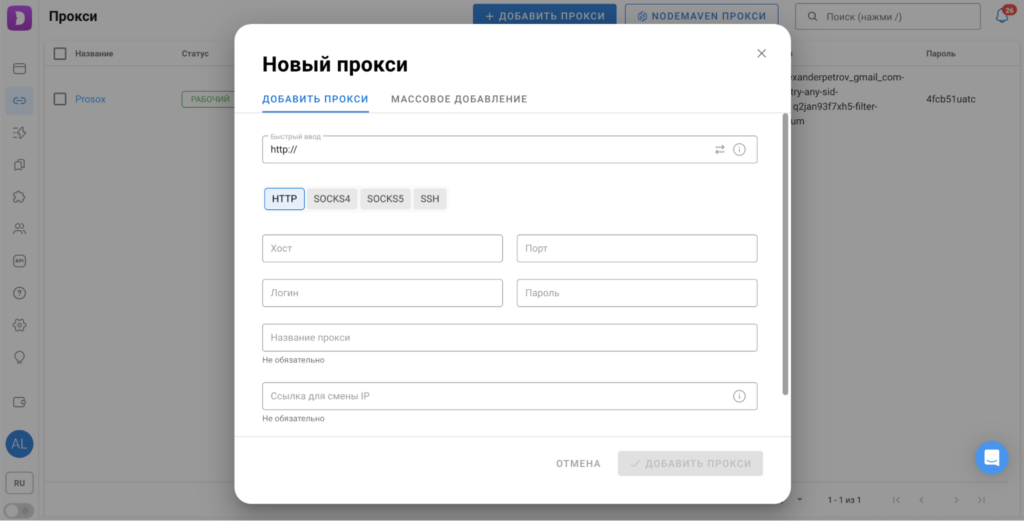Click the NodeMaven прокси button
Viewport: 1024px width, 521px height.
(x=701, y=16)
